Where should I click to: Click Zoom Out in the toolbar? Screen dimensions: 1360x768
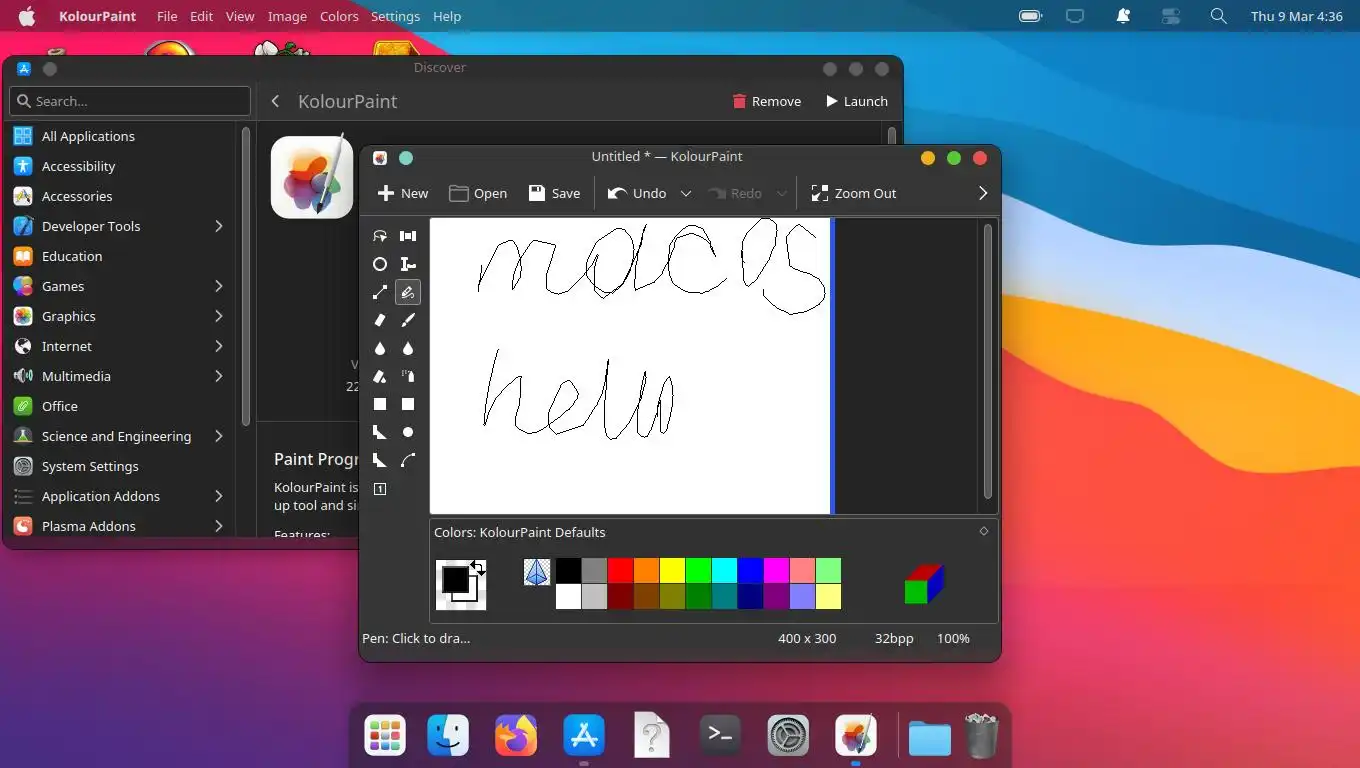(854, 193)
